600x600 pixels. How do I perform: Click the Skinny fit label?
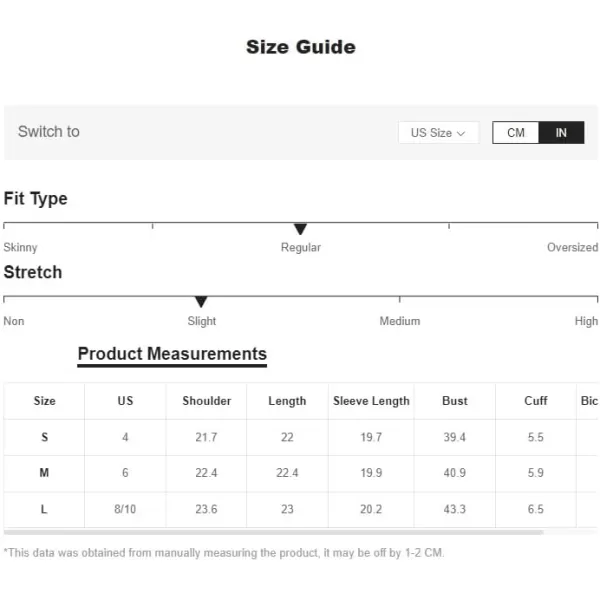coord(20,248)
